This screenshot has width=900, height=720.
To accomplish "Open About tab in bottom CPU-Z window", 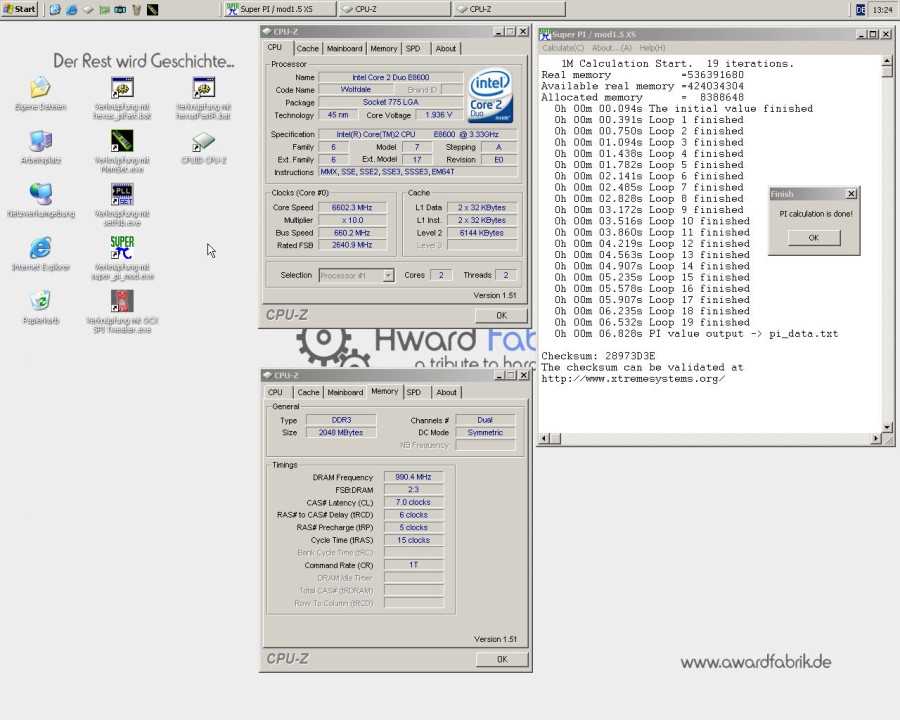I will [447, 392].
